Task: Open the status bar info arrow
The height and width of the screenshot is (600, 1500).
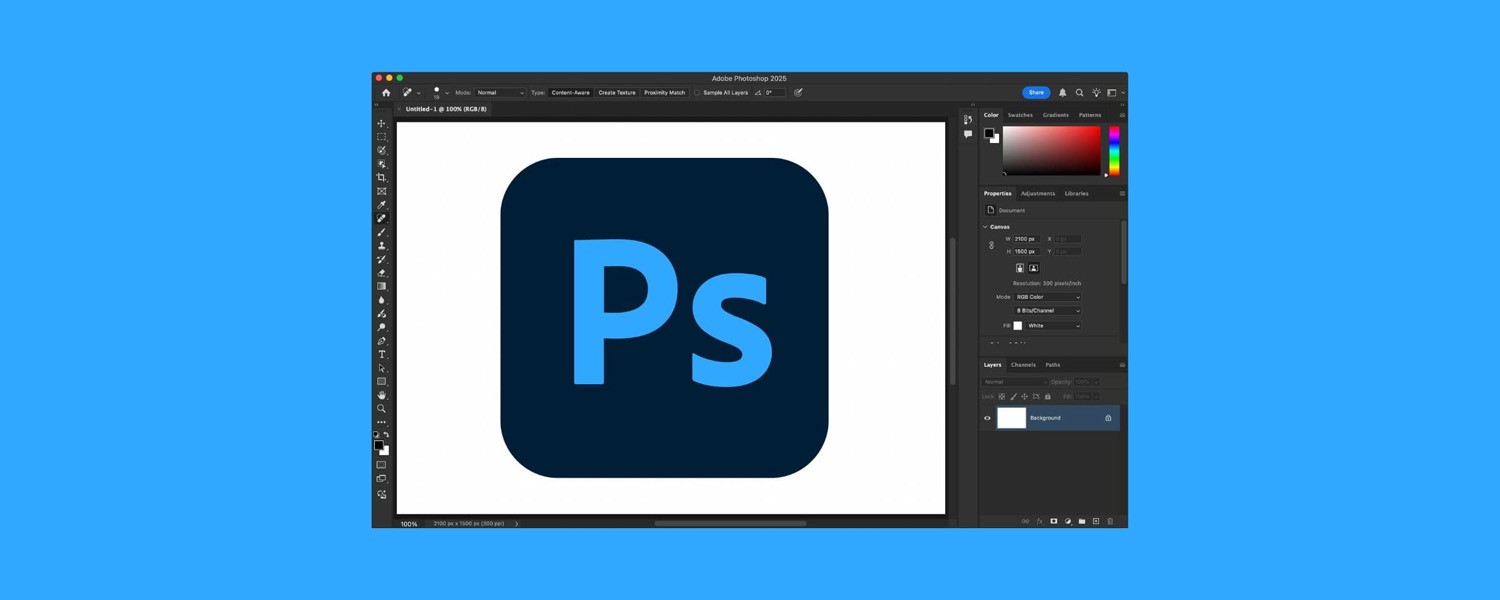Action: click(x=517, y=523)
